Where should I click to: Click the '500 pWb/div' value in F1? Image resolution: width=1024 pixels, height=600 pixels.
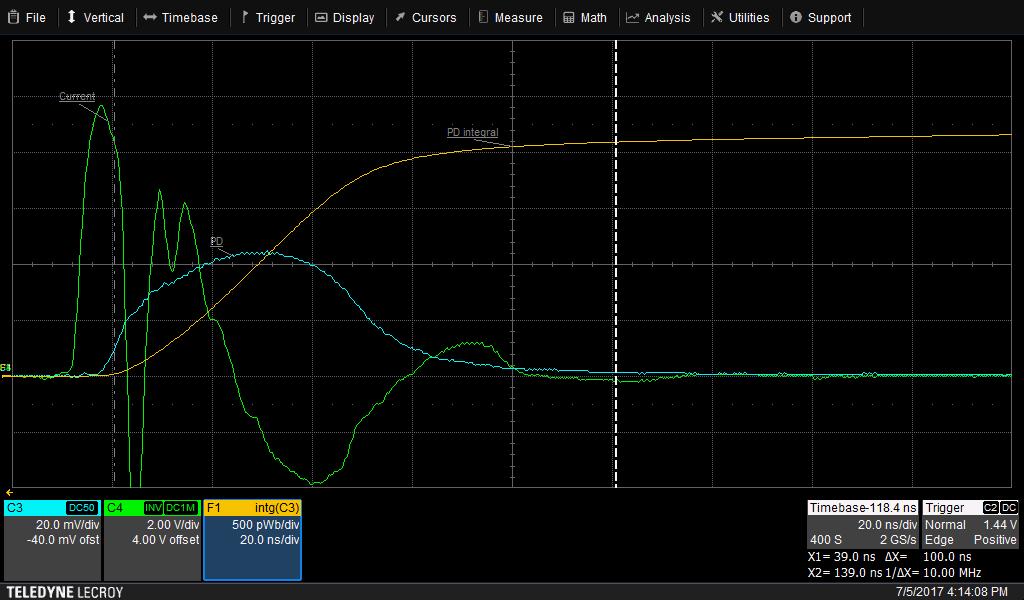pos(266,525)
